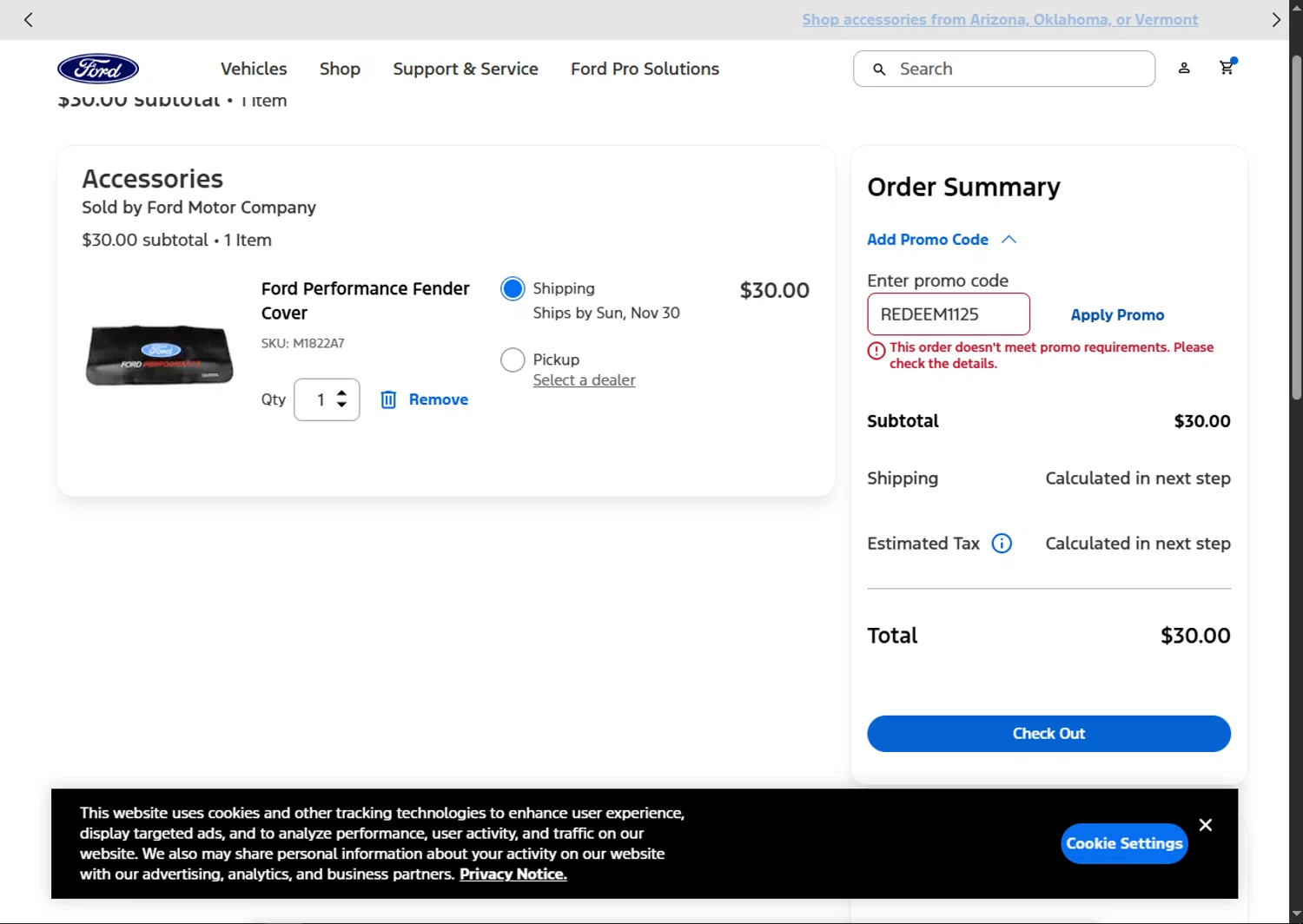Click the Total $30.00 amount
The height and width of the screenshot is (924, 1303).
tap(1195, 636)
